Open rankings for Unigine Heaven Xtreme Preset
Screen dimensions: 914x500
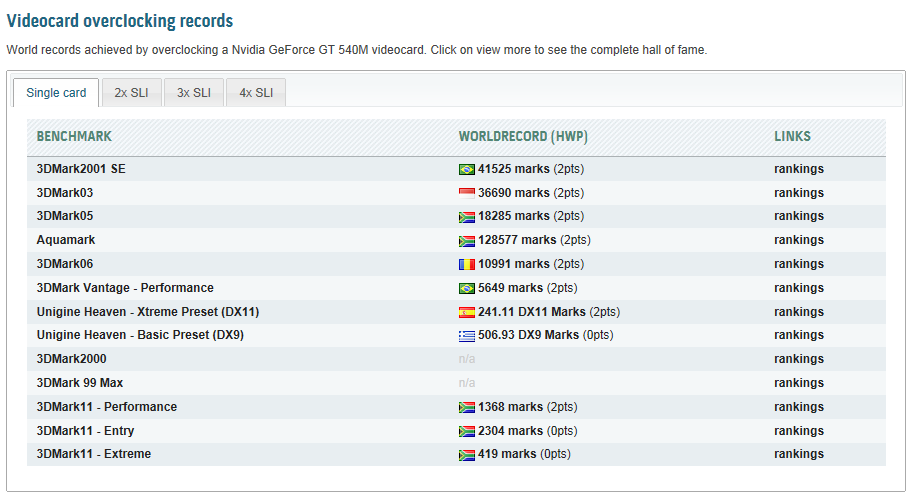pyautogui.click(x=799, y=311)
